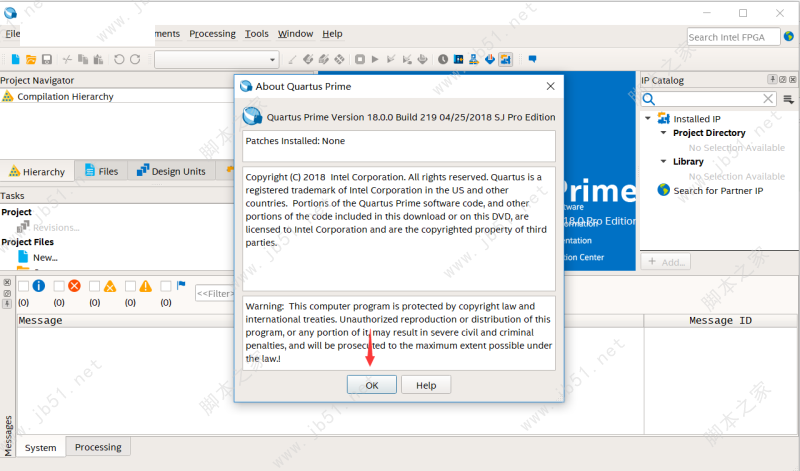Switch to the Design Units tab
Image resolution: width=800 pixels, height=471 pixels.
click(x=171, y=171)
